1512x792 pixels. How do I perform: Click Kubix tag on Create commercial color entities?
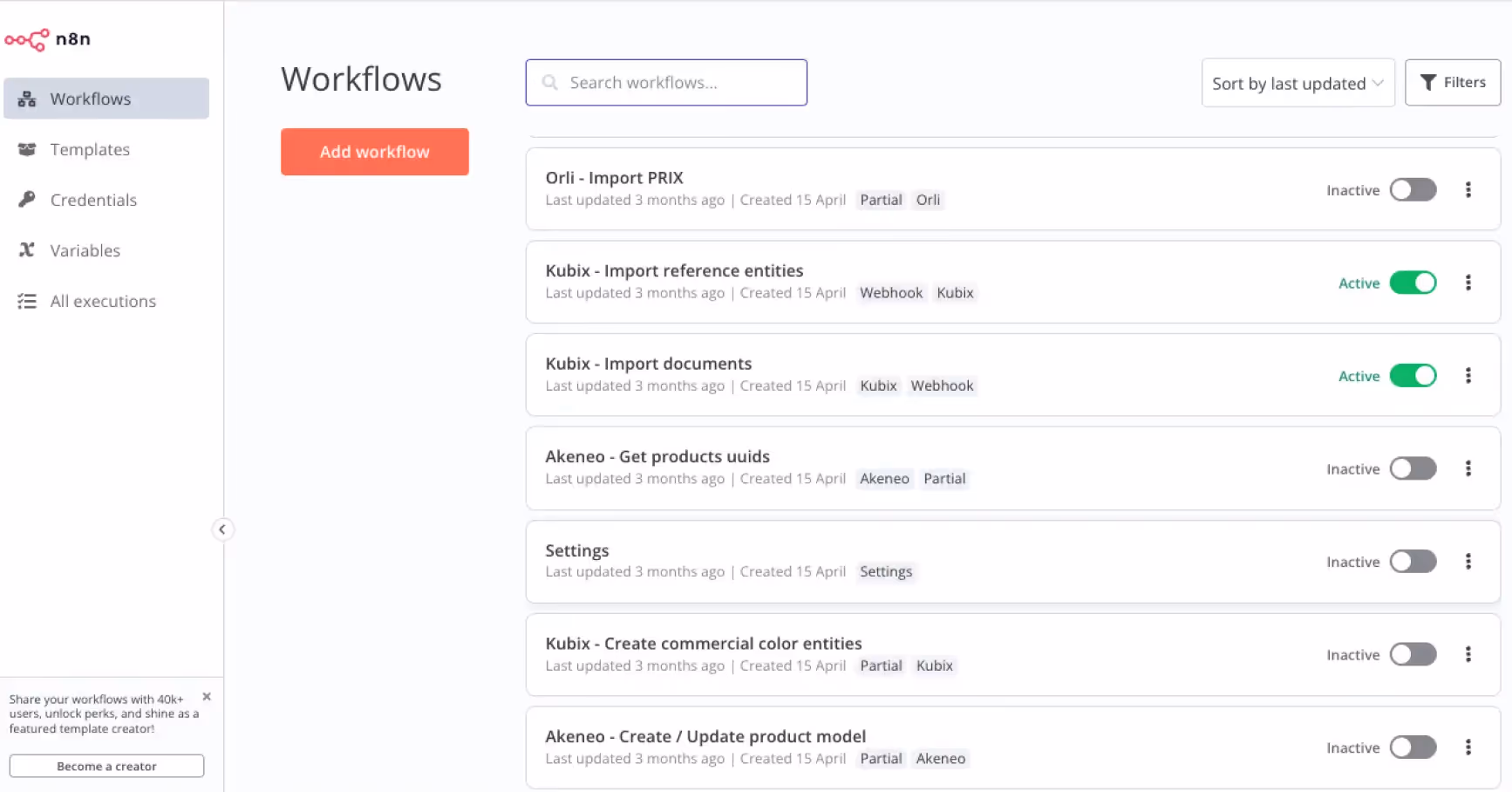pos(934,666)
